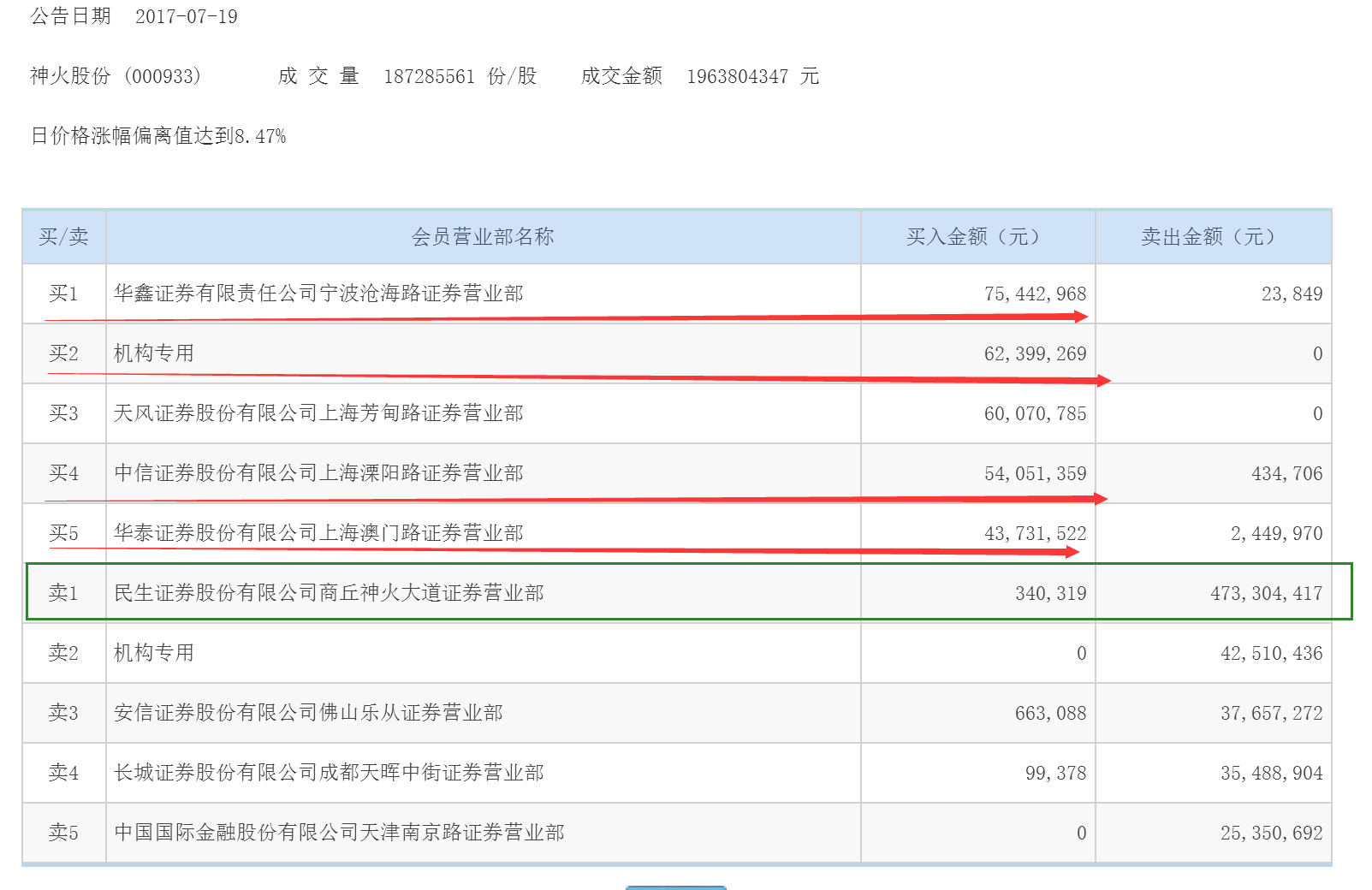
Task: Click the 买入金额（元） column header
Action: tap(977, 237)
